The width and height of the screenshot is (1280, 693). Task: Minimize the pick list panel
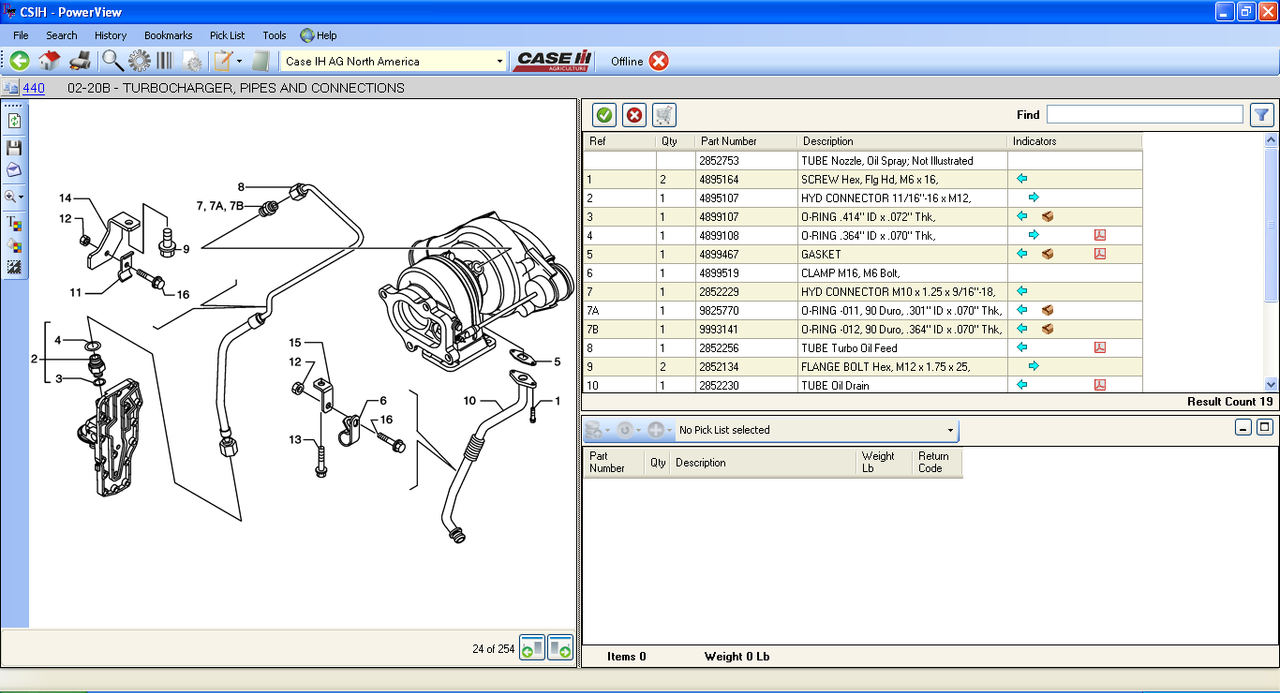click(x=1243, y=427)
